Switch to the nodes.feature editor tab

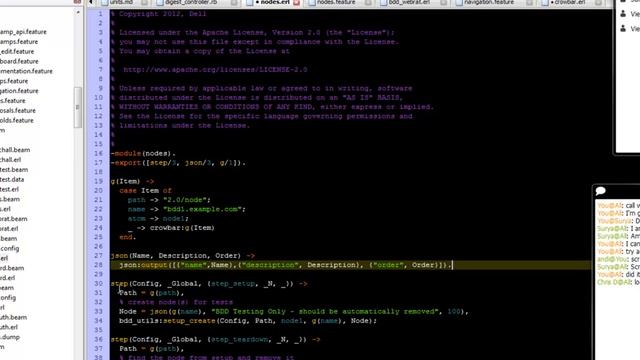pyautogui.click(x=336, y=2)
